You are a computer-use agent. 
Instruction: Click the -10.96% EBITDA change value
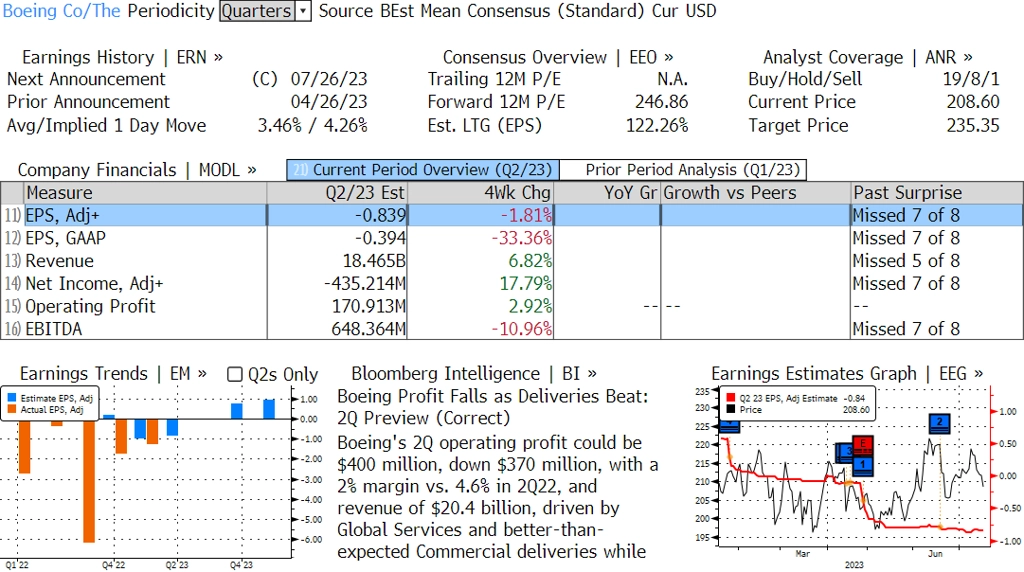522,329
